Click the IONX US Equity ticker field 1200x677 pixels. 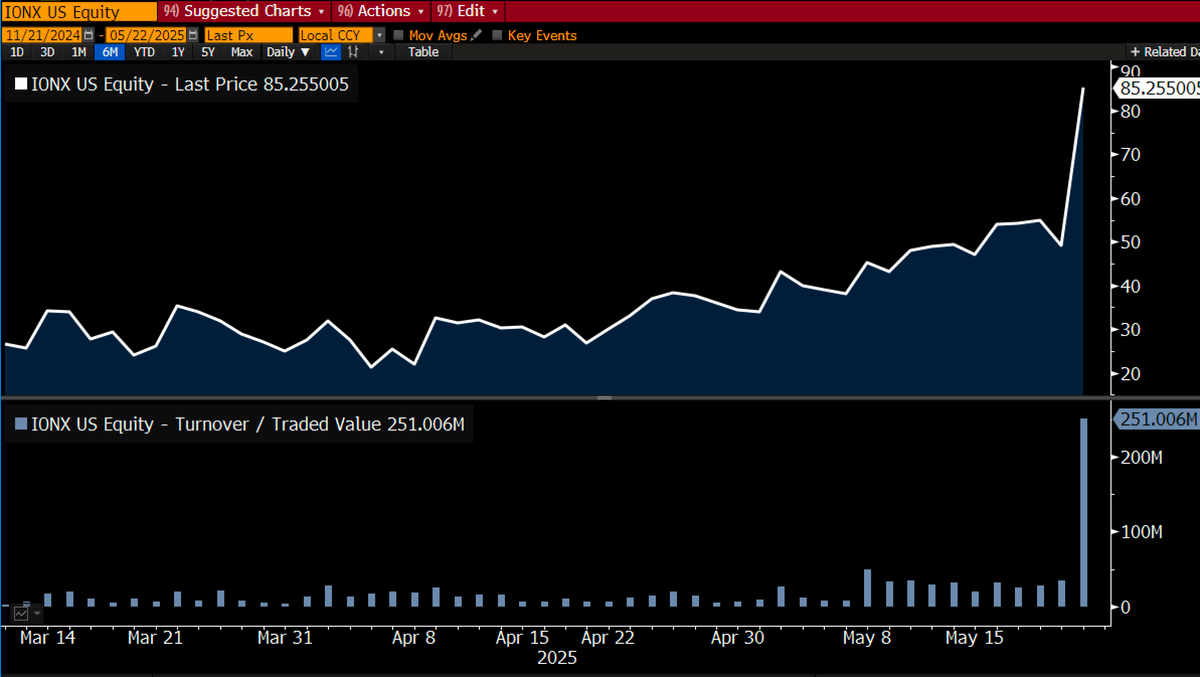tap(79, 12)
